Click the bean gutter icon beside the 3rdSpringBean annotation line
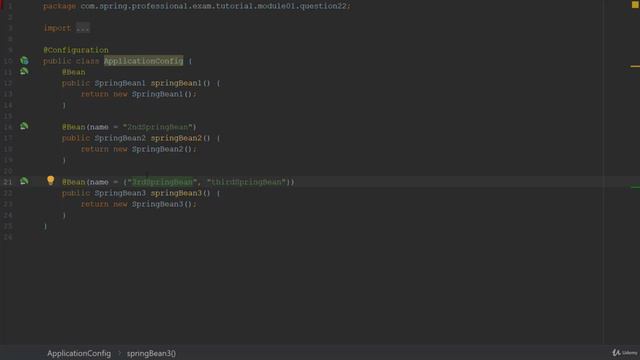The width and height of the screenshot is (640, 360). pyautogui.click(x=24, y=181)
